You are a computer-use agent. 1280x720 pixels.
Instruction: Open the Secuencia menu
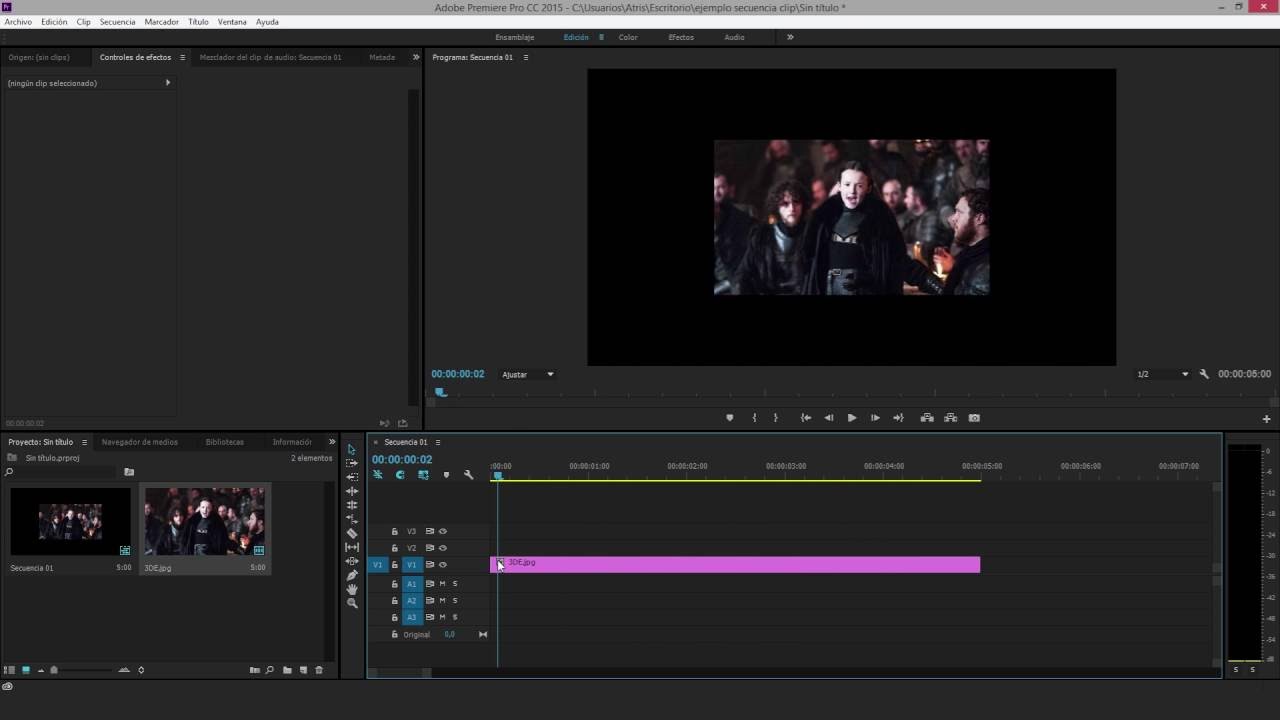[x=117, y=21]
